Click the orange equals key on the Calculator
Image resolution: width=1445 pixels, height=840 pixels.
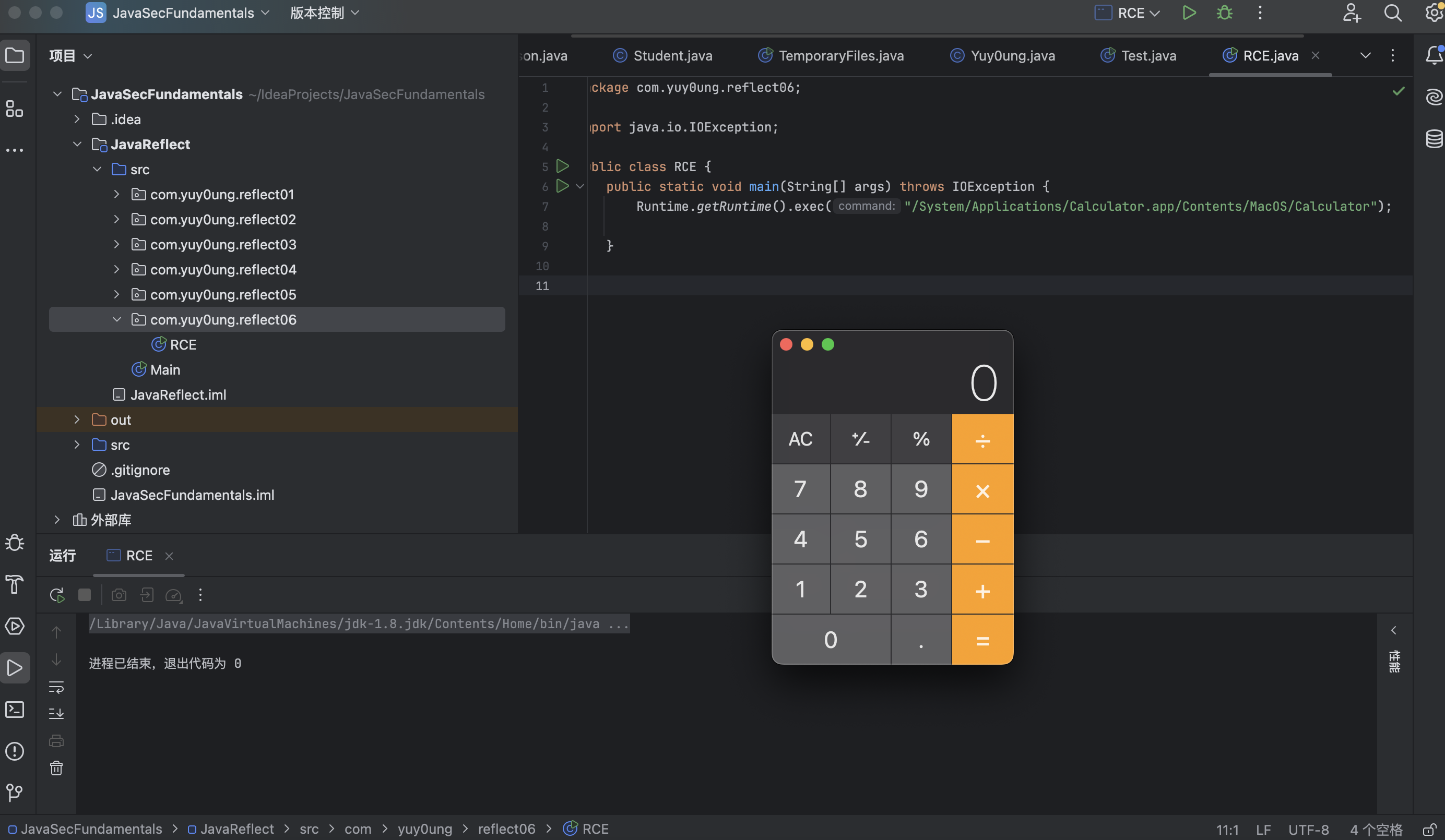[981, 640]
